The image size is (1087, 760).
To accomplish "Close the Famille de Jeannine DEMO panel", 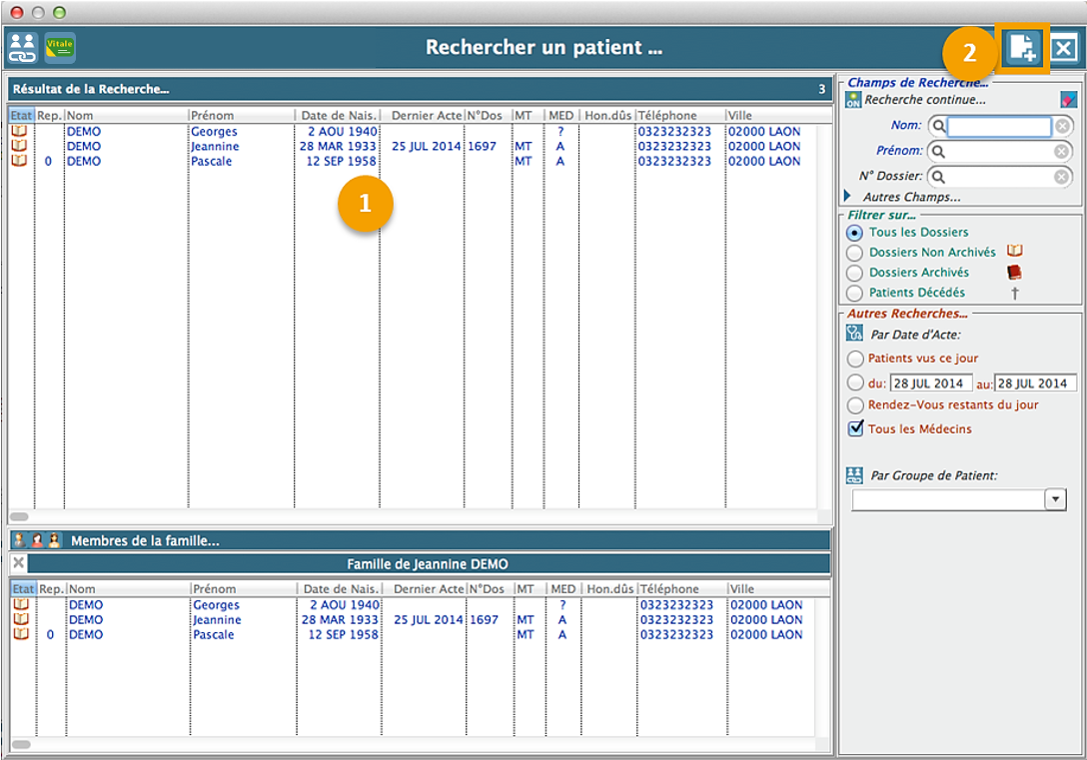I will pyautogui.click(x=19, y=564).
